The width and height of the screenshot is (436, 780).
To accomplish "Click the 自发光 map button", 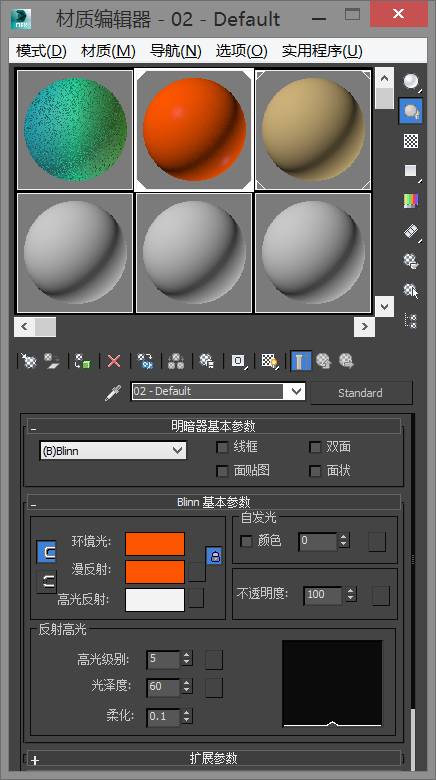I will point(377,542).
